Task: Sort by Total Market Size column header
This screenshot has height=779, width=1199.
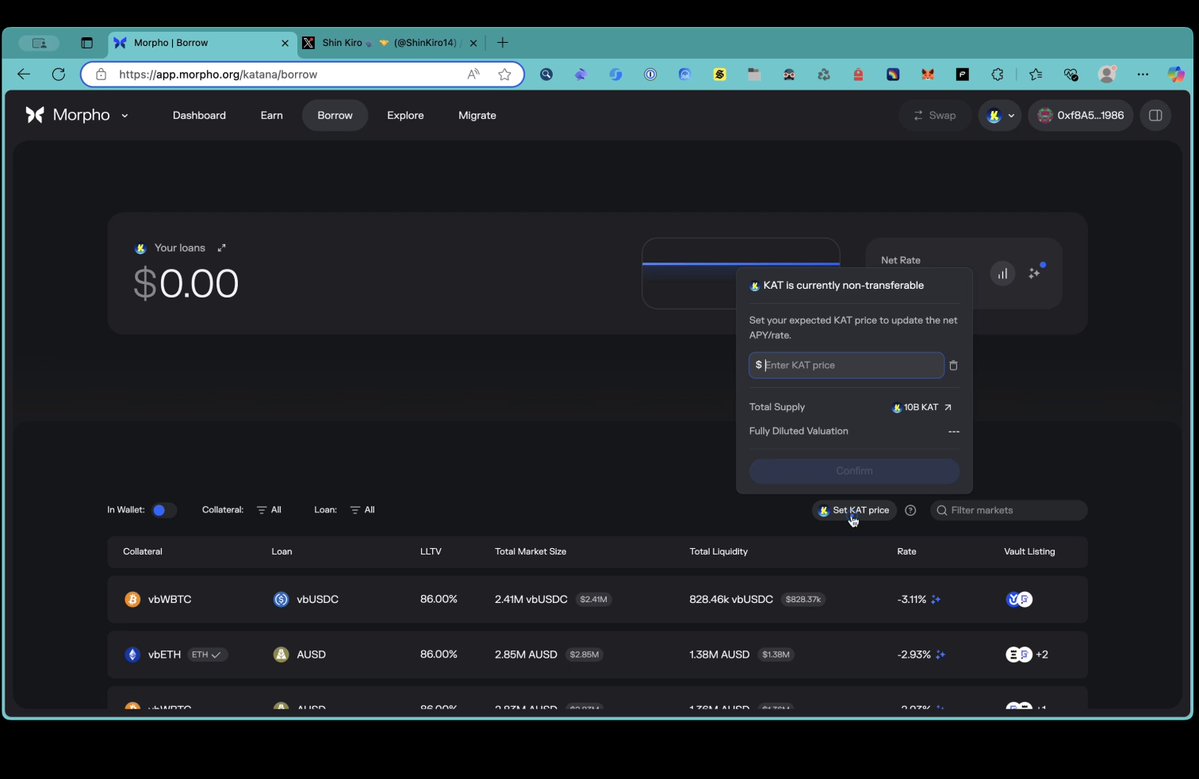Action: [530, 551]
